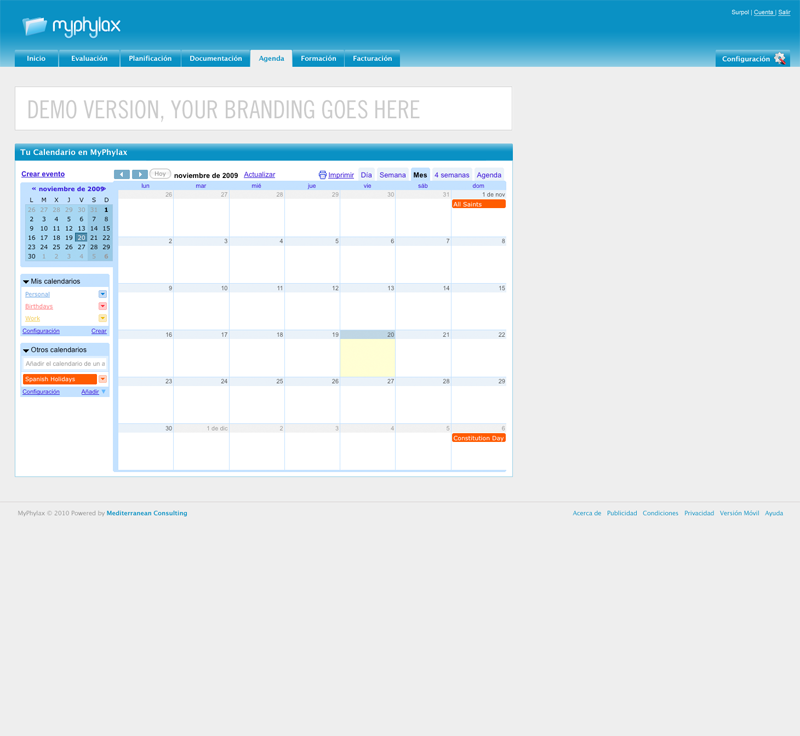The width and height of the screenshot is (800, 736).
Task: Switch to Semana calendar view
Action: coord(392,175)
